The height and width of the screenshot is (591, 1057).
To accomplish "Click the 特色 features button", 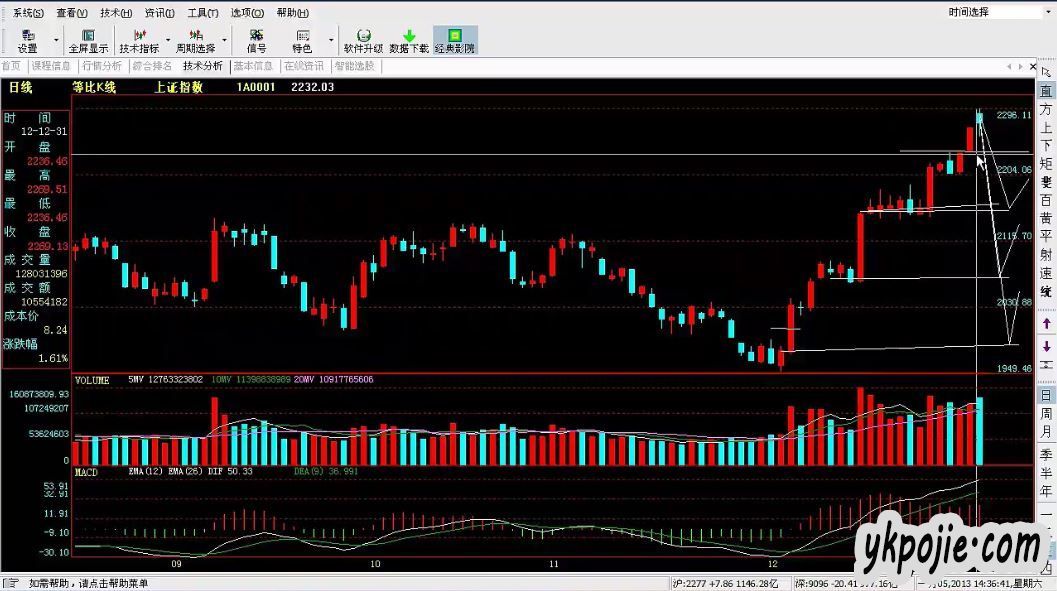I will tap(301, 41).
